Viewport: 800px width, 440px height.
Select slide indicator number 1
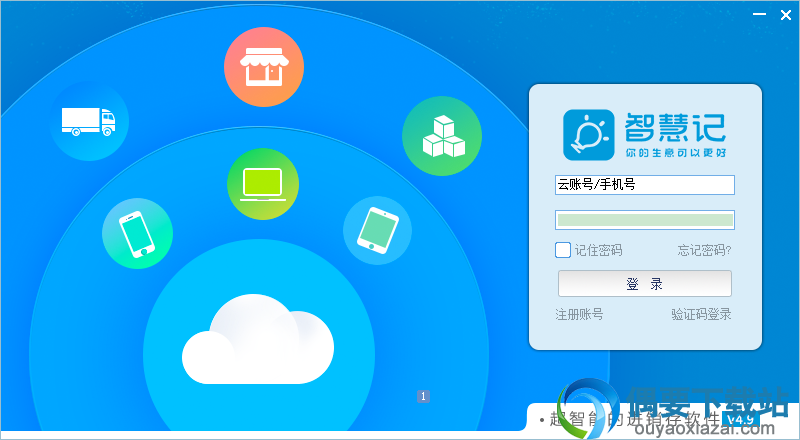423,396
